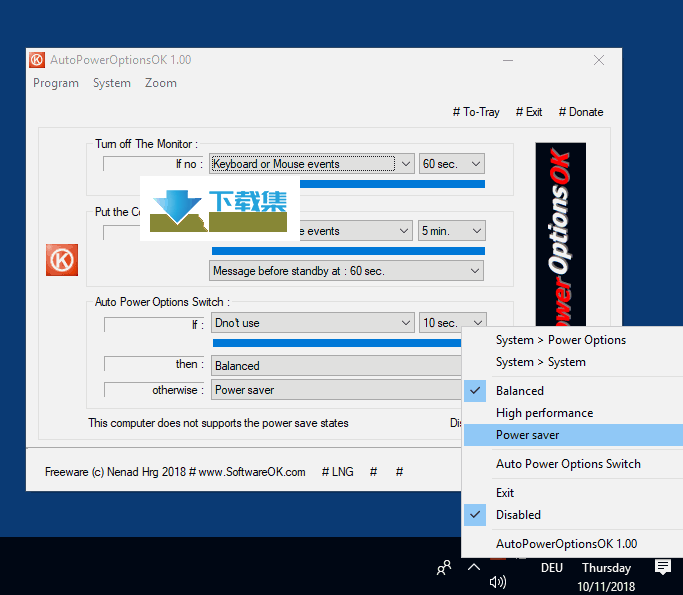The image size is (683, 595).
Task: Open the Zoom menu
Action: coord(161,83)
